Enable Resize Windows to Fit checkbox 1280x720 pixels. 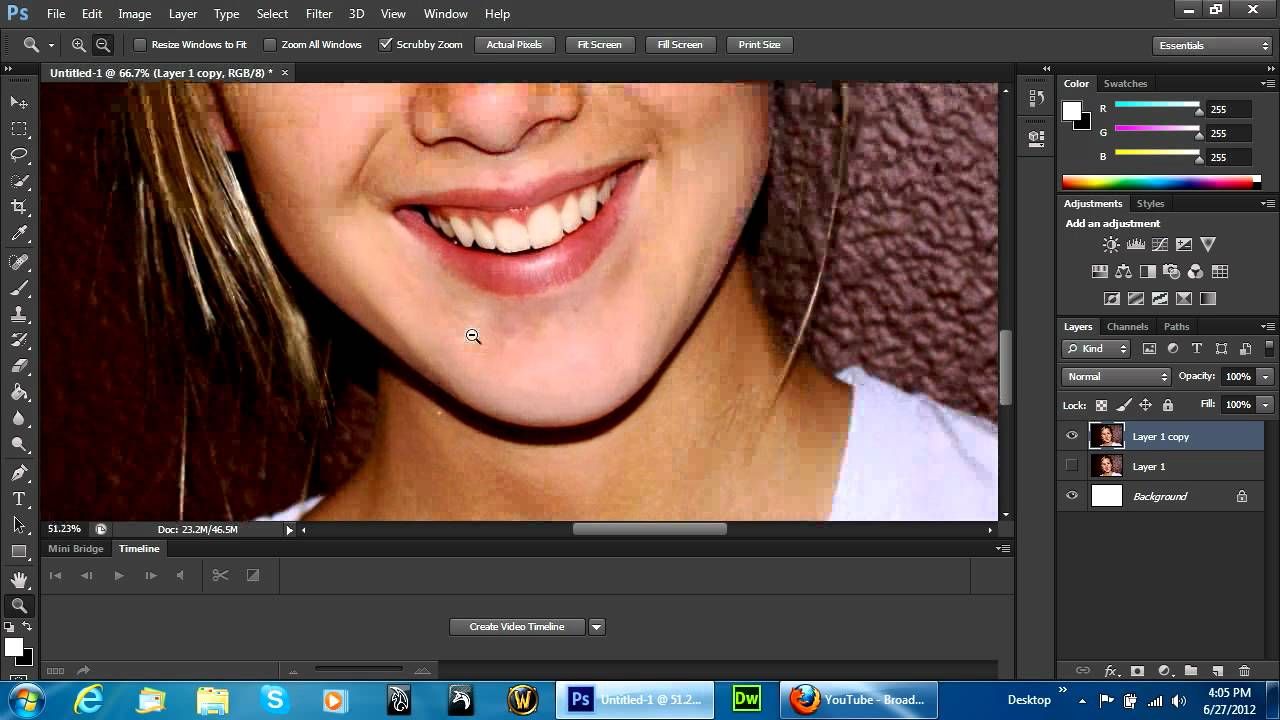(x=140, y=45)
